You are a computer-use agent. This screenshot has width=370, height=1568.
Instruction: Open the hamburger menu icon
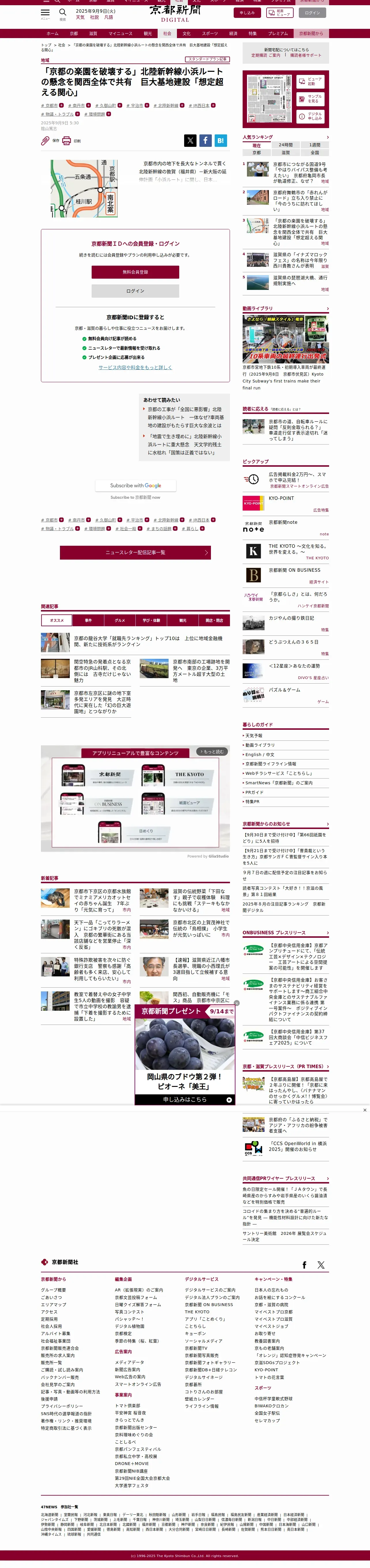tap(45, 12)
